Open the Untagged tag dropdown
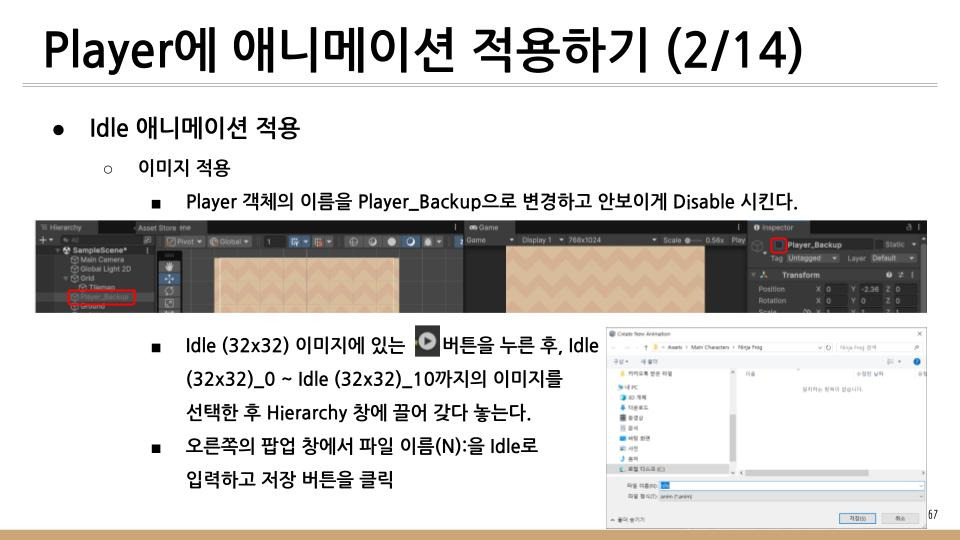 (812, 258)
